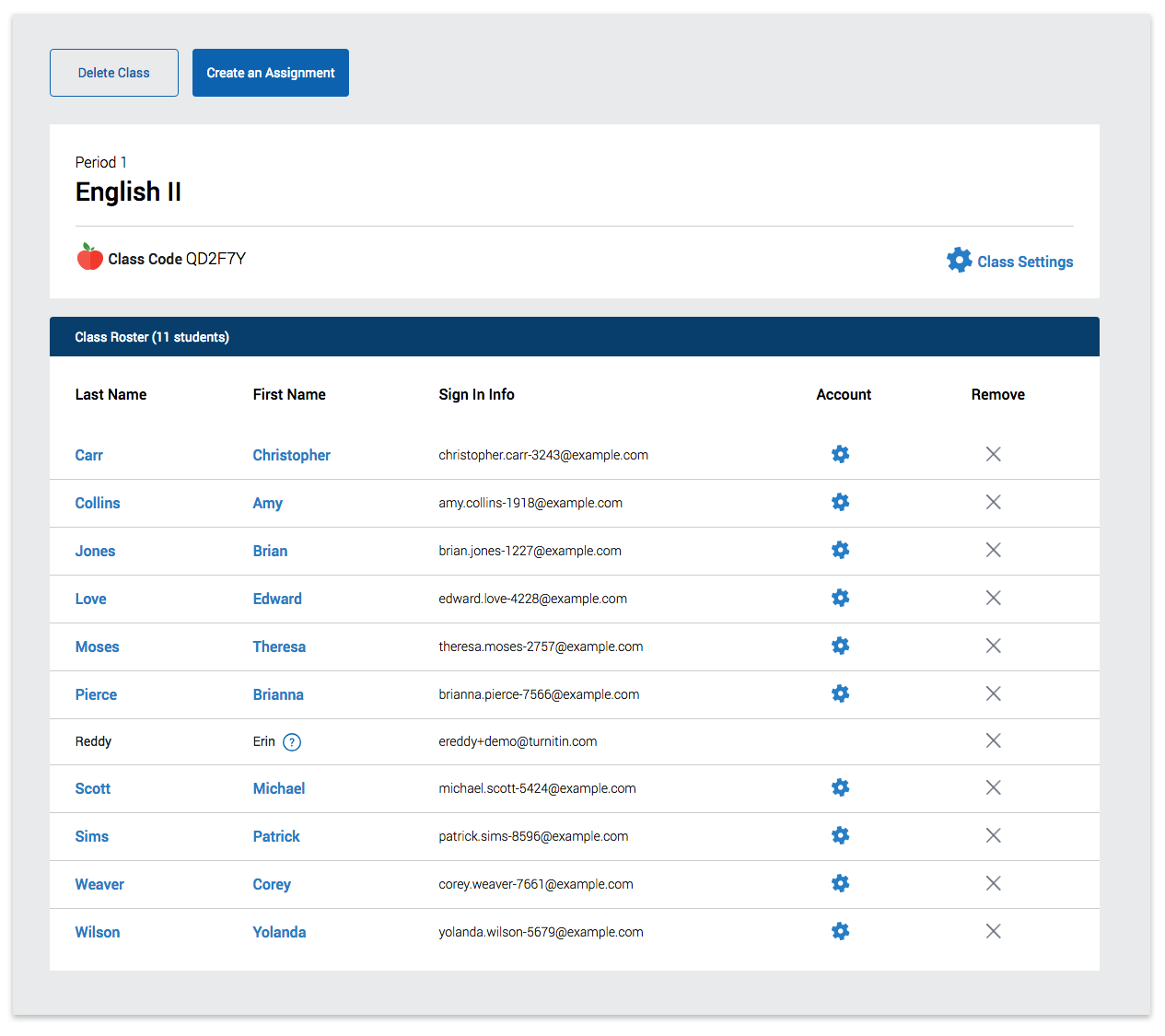Remove Michael Scott from the class
This screenshot has height=1036, width=1165.
tap(993, 787)
